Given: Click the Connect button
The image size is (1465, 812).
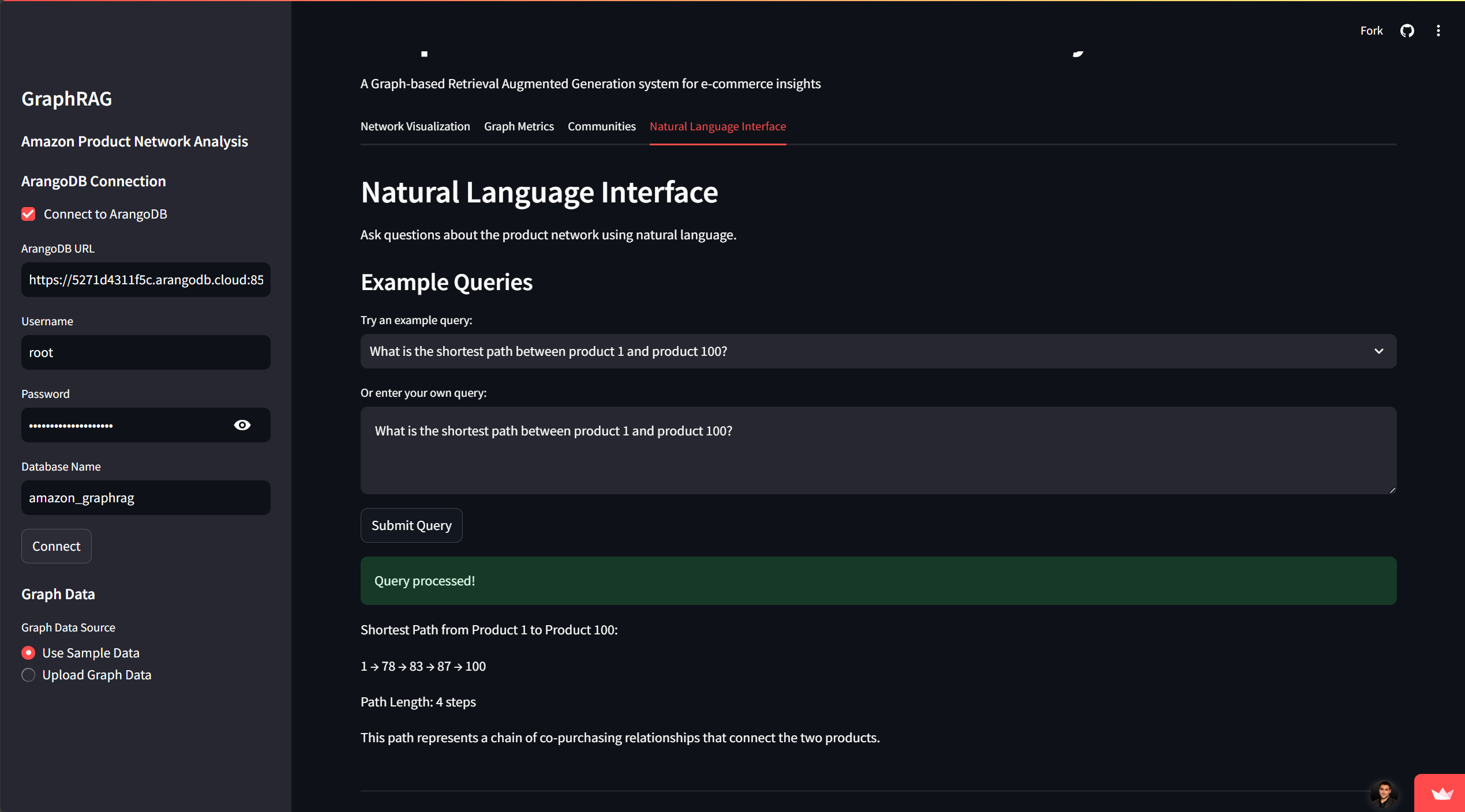Looking at the screenshot, I should (x=57, y=546).
